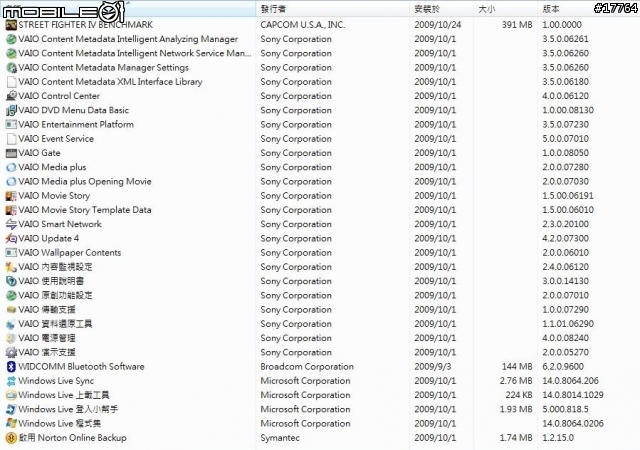
Task: Click the VAIO DVD Menu Data Basic icon
Action: pos(11,110)
